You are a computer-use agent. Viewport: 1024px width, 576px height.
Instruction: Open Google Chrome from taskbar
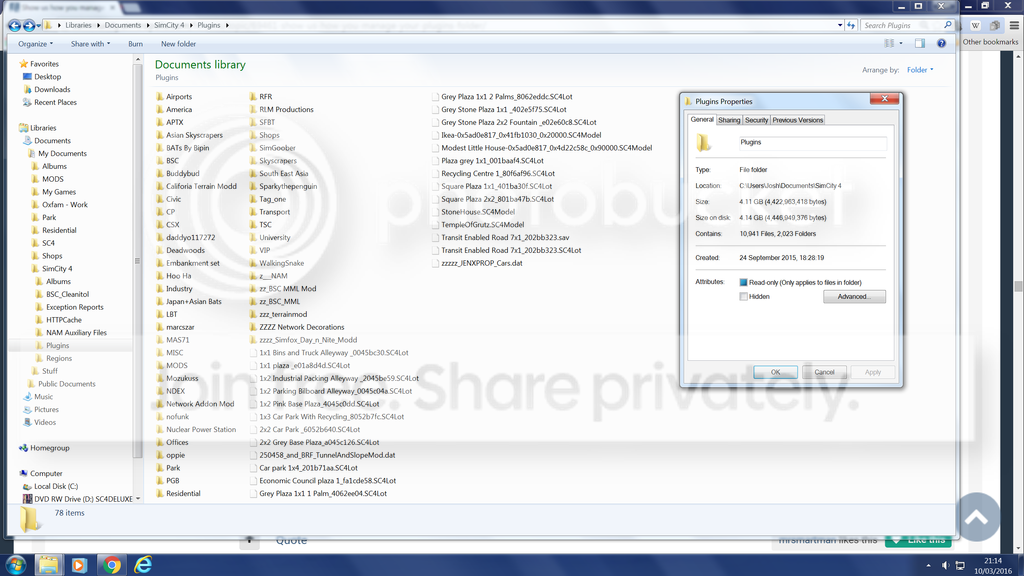(112, 565)
